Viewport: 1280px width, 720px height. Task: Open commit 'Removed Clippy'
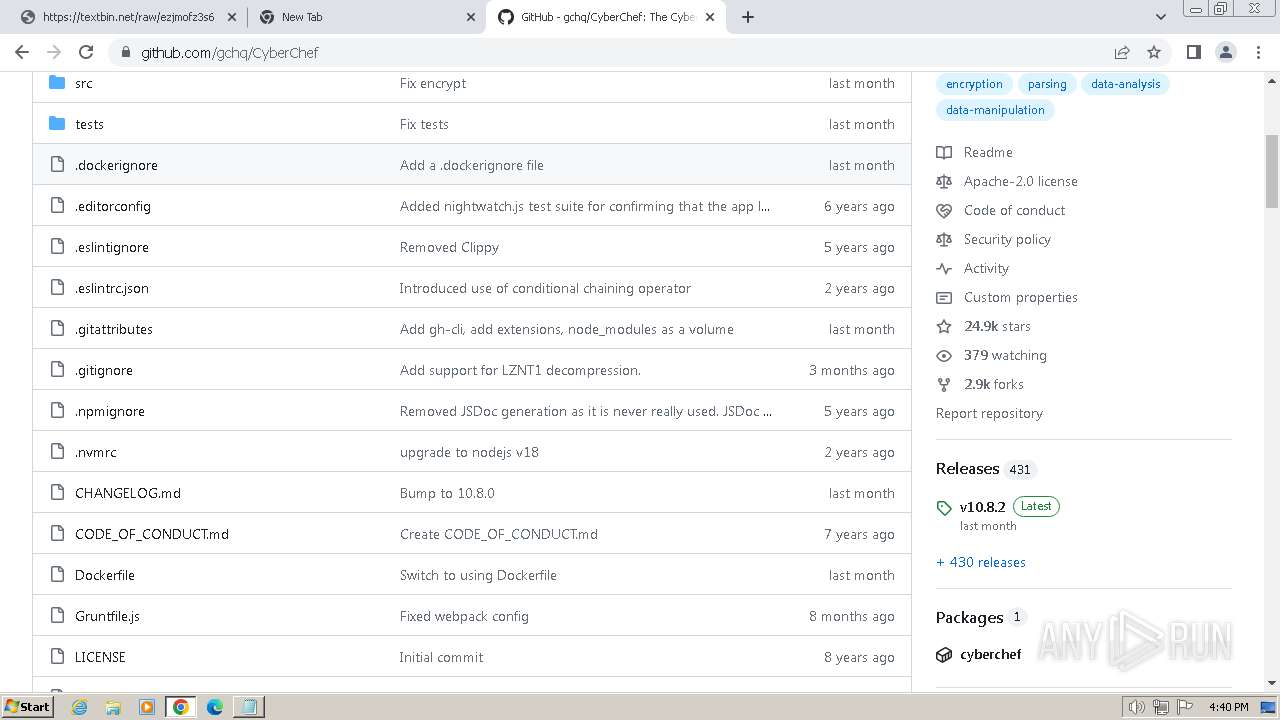pos(449,247)
